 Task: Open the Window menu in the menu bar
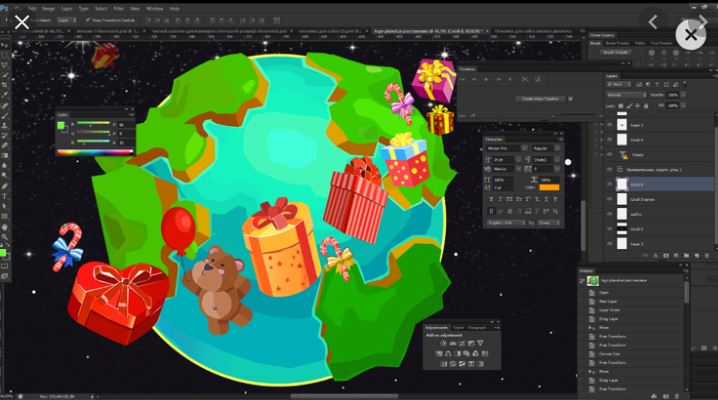pos(155,7)
